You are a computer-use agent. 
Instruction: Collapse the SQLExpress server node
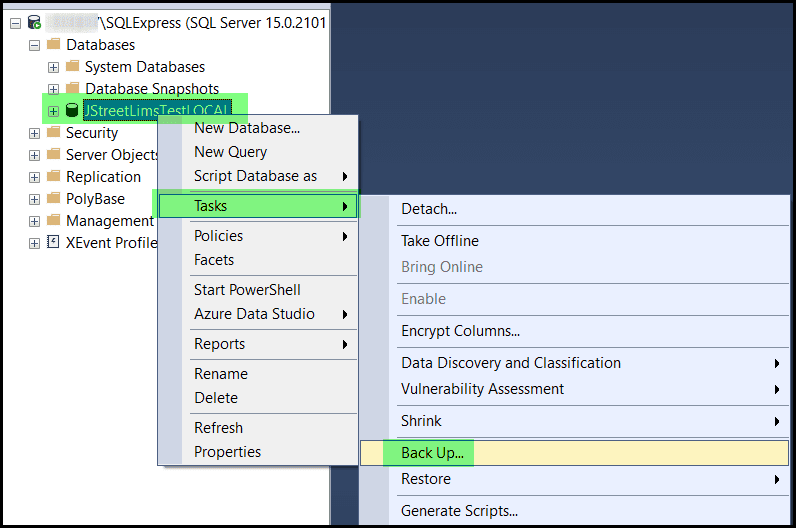[x=16, y=23]
